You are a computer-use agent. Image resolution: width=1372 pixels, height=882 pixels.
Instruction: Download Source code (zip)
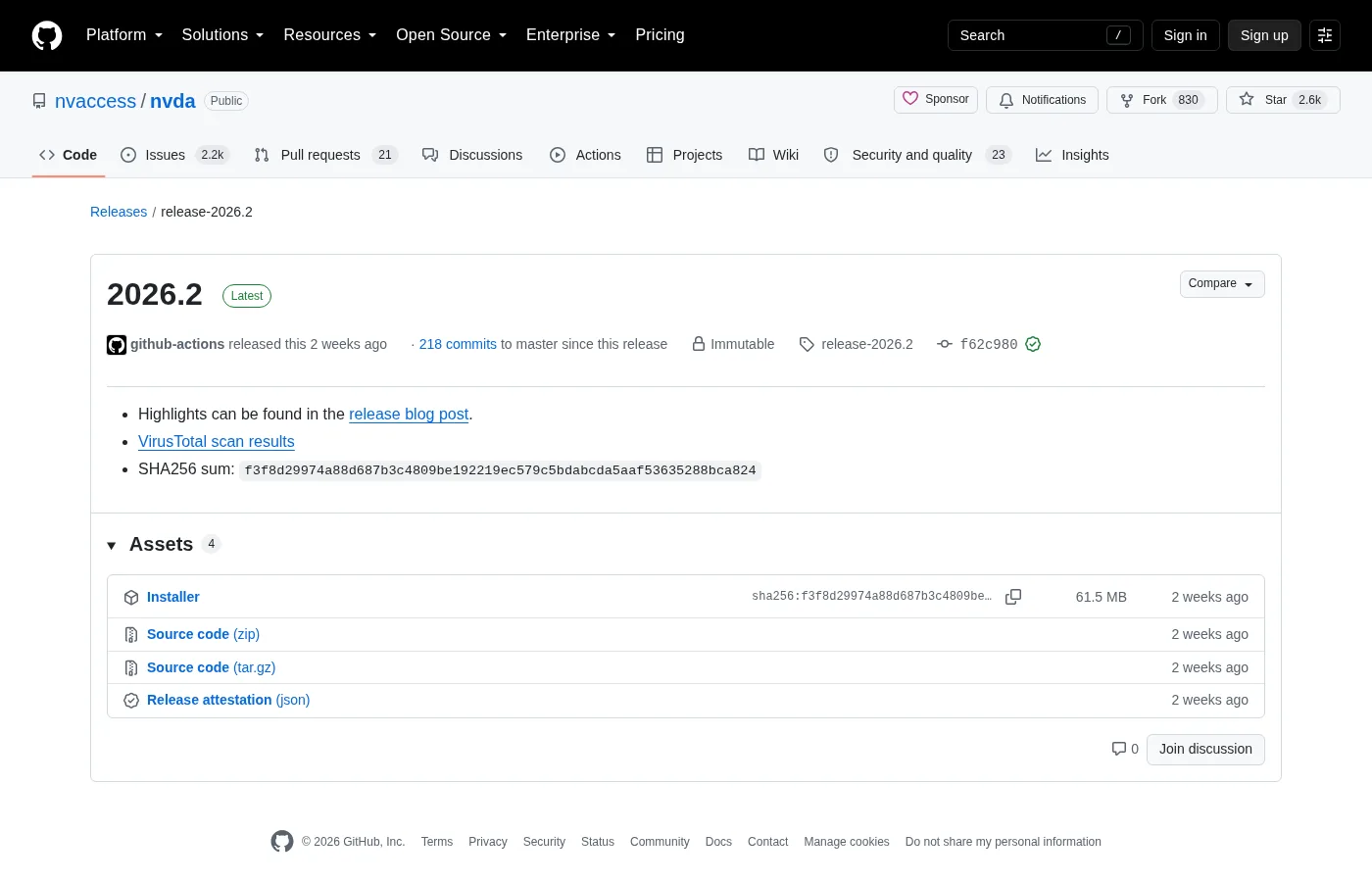pyautogui.click(x=203, y=634)
